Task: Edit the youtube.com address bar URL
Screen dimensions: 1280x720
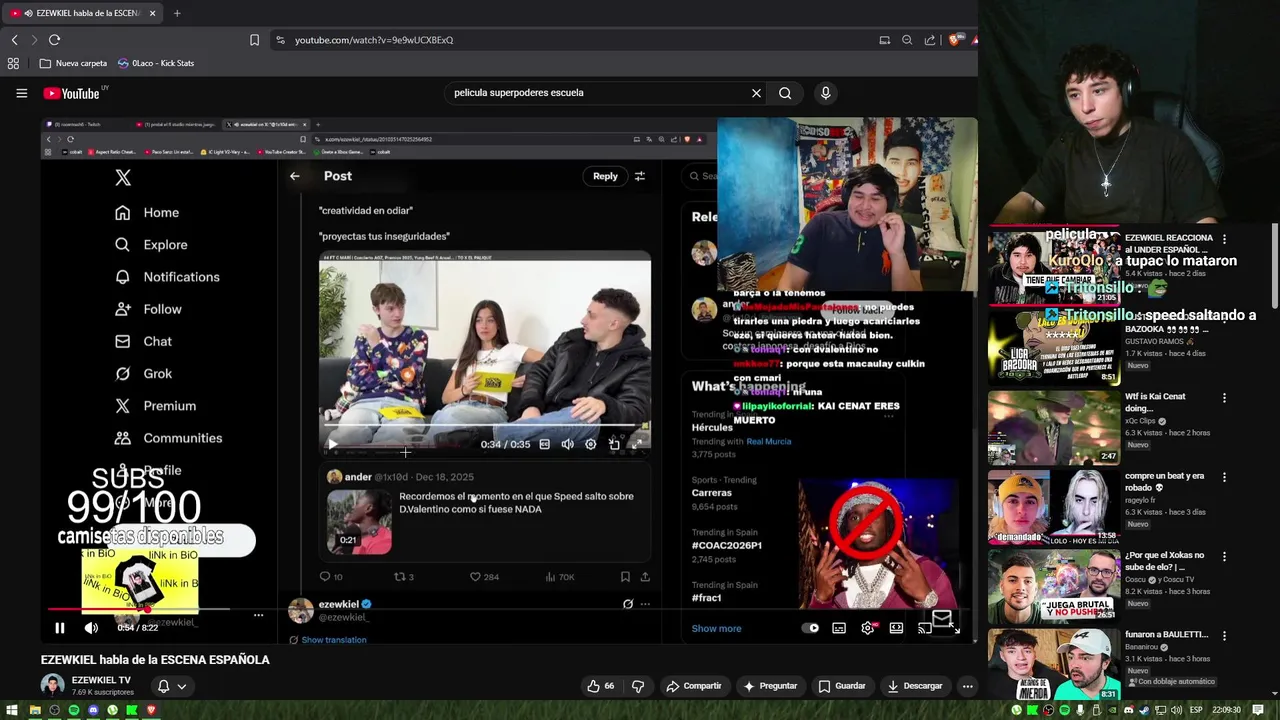Action: coord(374,40)
